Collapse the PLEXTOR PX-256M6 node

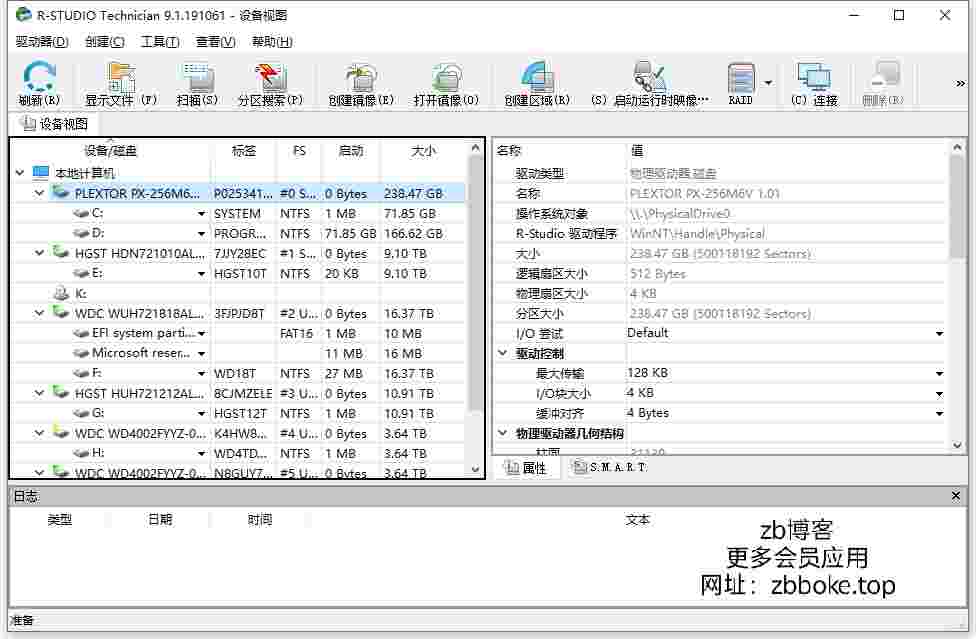tap(39, 193)
